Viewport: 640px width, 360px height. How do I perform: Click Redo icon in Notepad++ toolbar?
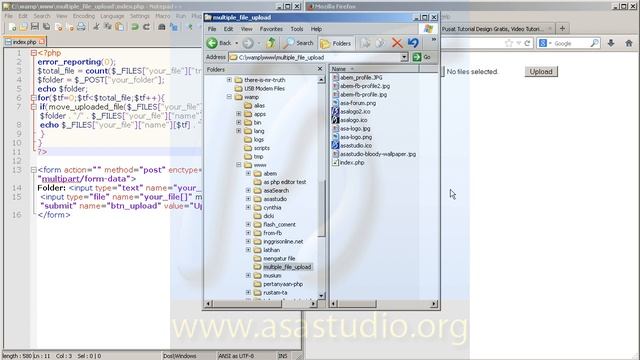click(x=146, y=27)
